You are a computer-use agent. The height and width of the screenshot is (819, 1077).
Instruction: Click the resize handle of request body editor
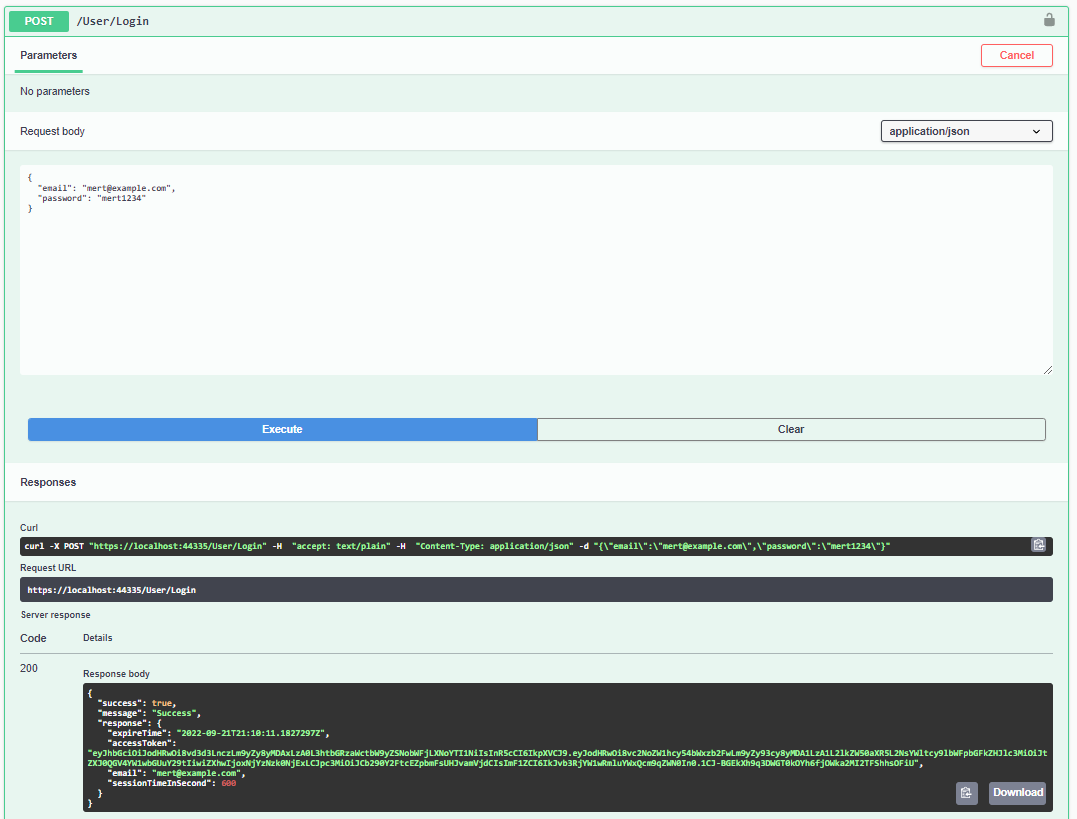(1047, 369)
